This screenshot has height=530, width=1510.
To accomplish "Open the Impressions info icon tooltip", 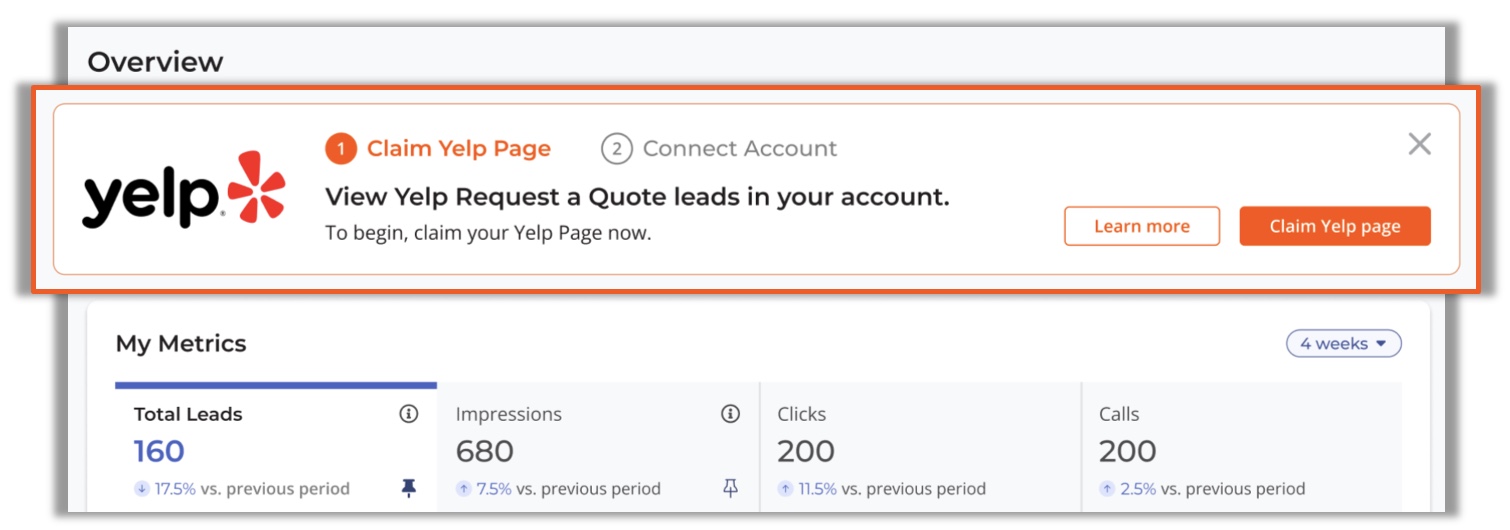I will (730, 414).
